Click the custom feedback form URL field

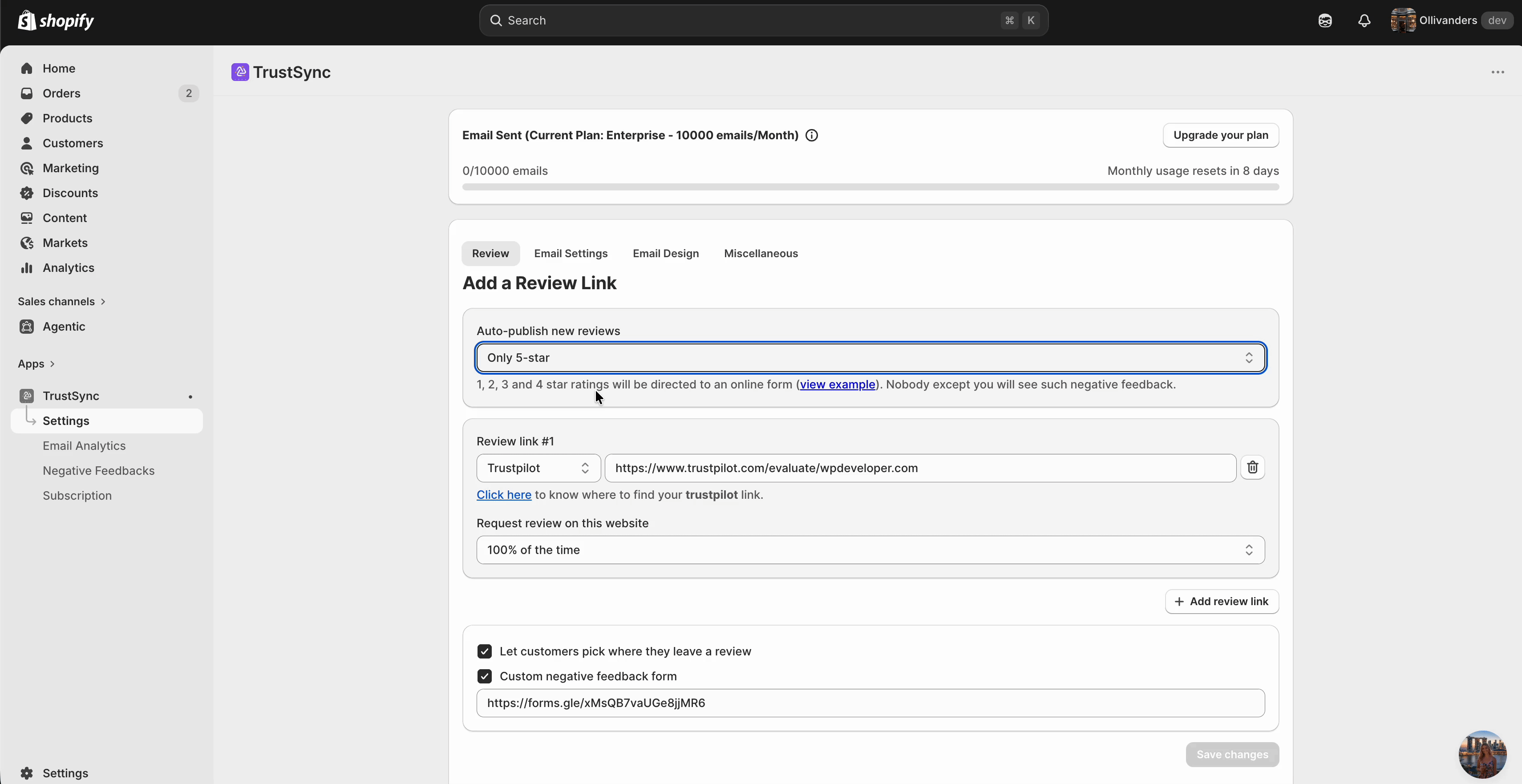(870, 703)
